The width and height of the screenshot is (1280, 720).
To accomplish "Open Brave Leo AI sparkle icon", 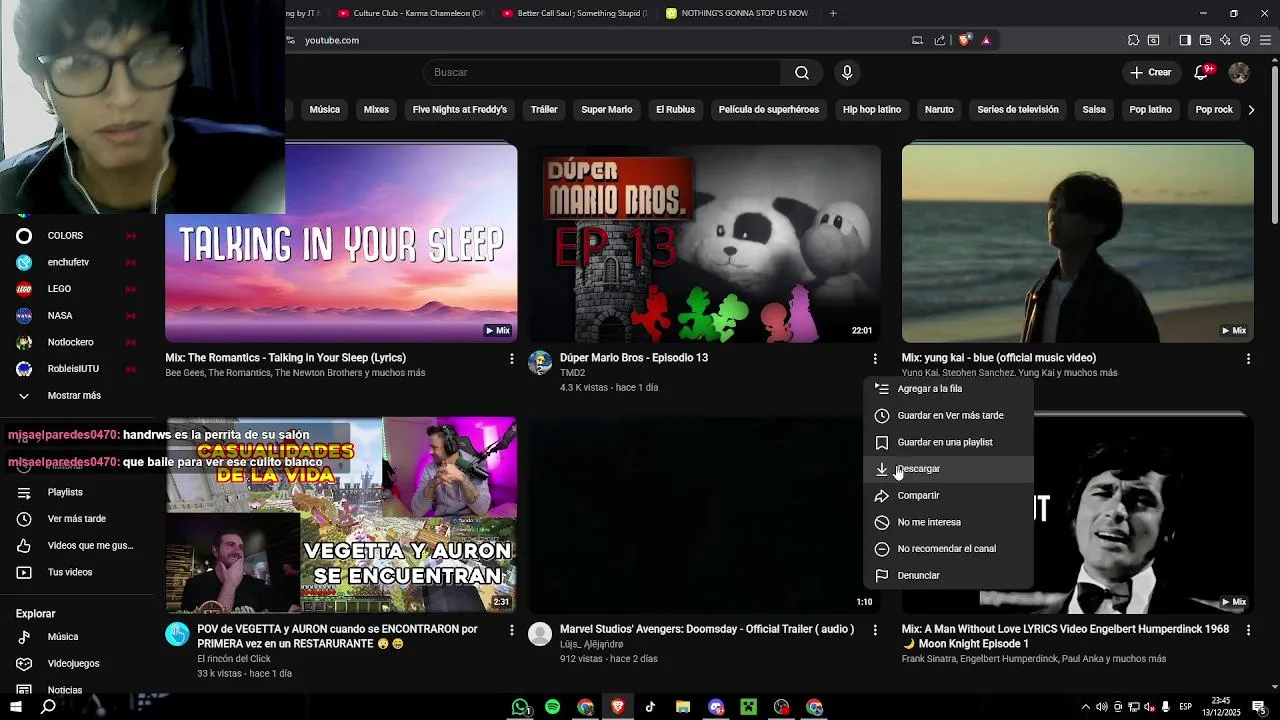I will [1225, 40].
